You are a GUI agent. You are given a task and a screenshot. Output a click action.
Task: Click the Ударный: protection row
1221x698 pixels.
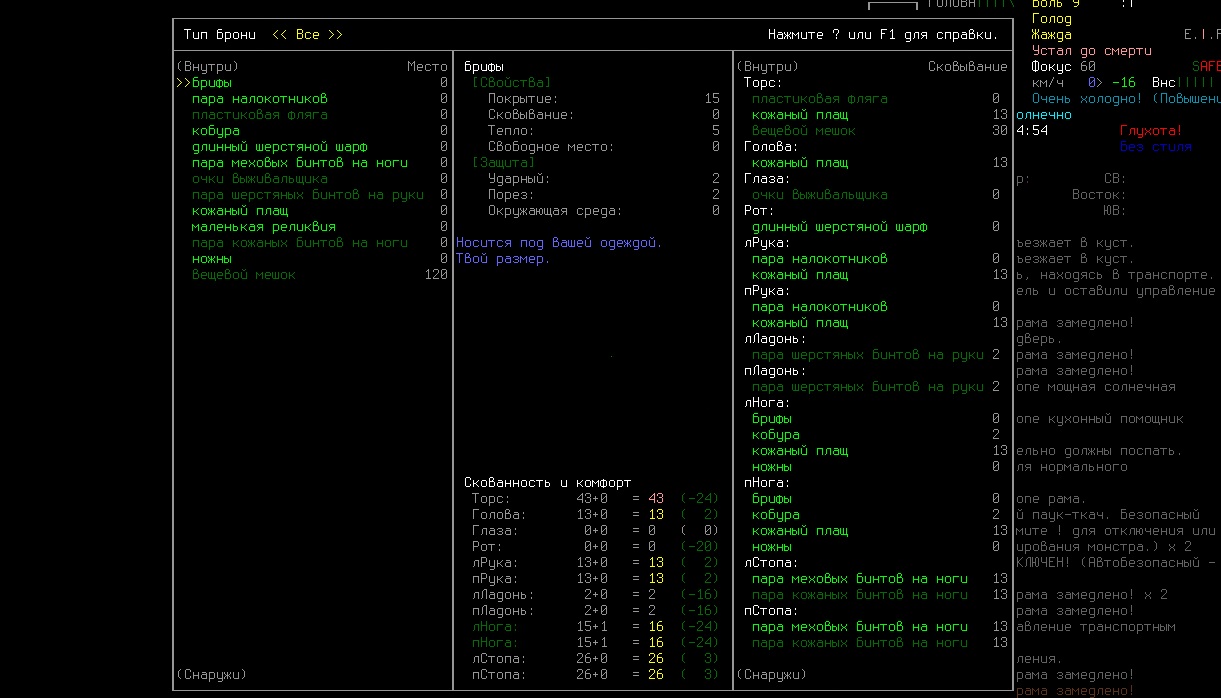click(604, 178)
